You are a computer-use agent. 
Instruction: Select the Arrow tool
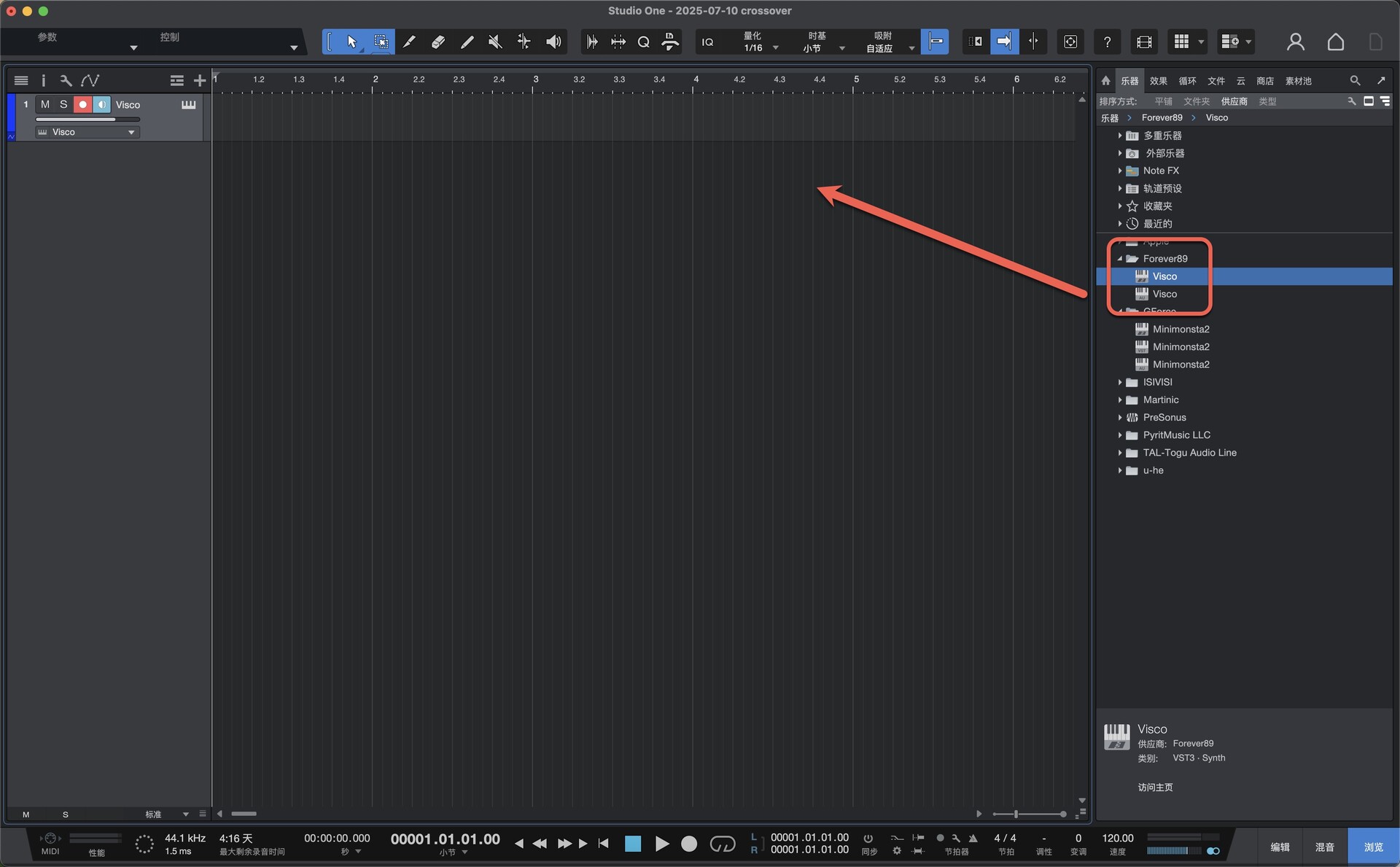[352, 42]
